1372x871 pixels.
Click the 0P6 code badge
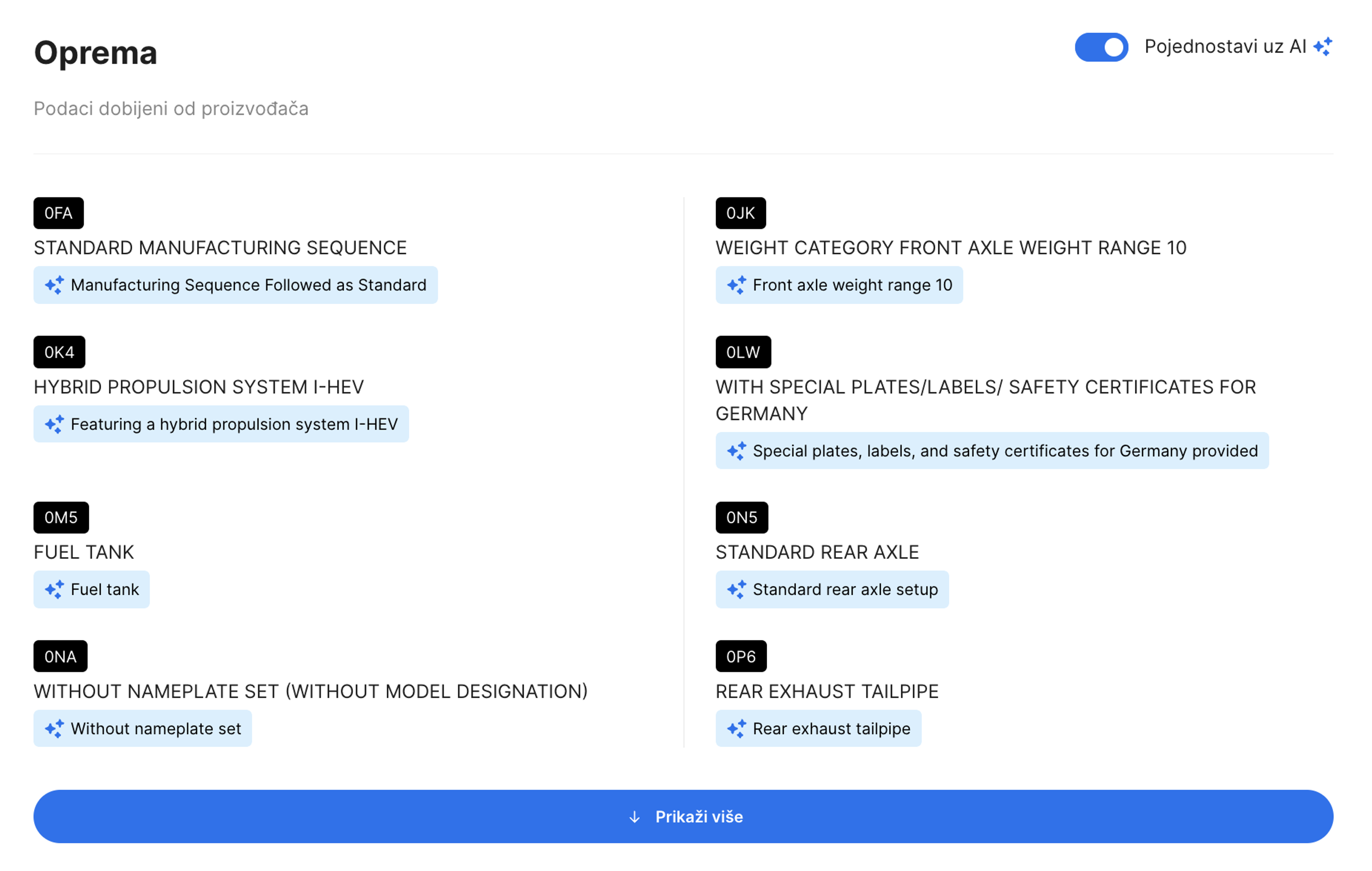741,656
